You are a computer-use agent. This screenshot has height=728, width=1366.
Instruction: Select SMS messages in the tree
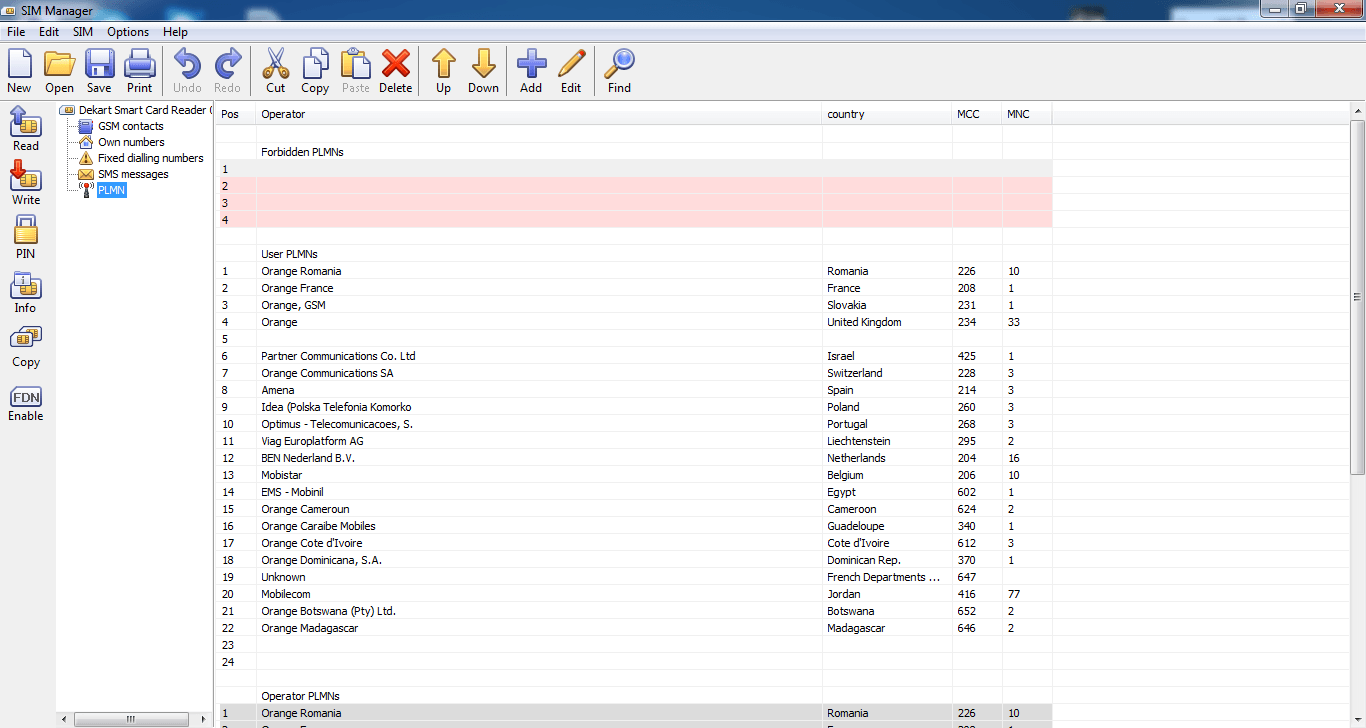130,173
